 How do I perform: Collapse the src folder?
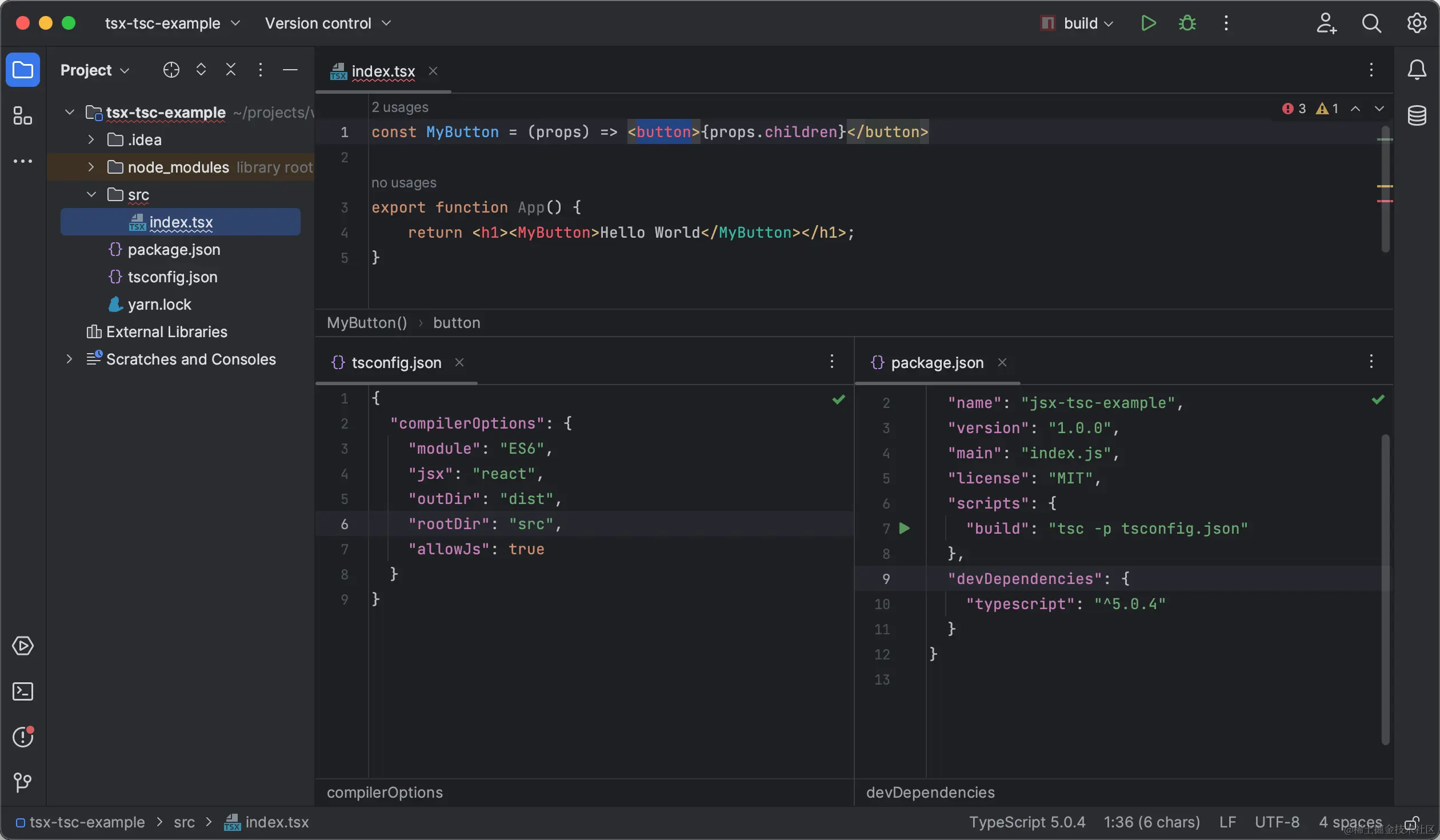[91, 194]
